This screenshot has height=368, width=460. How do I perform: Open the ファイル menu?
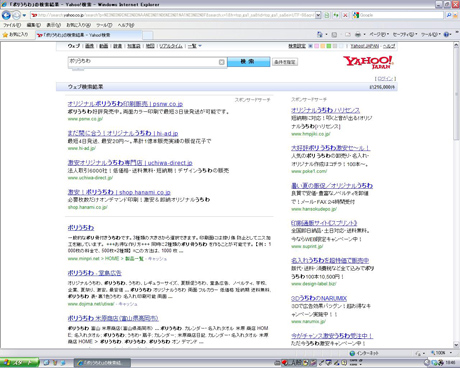pos(12,25)
